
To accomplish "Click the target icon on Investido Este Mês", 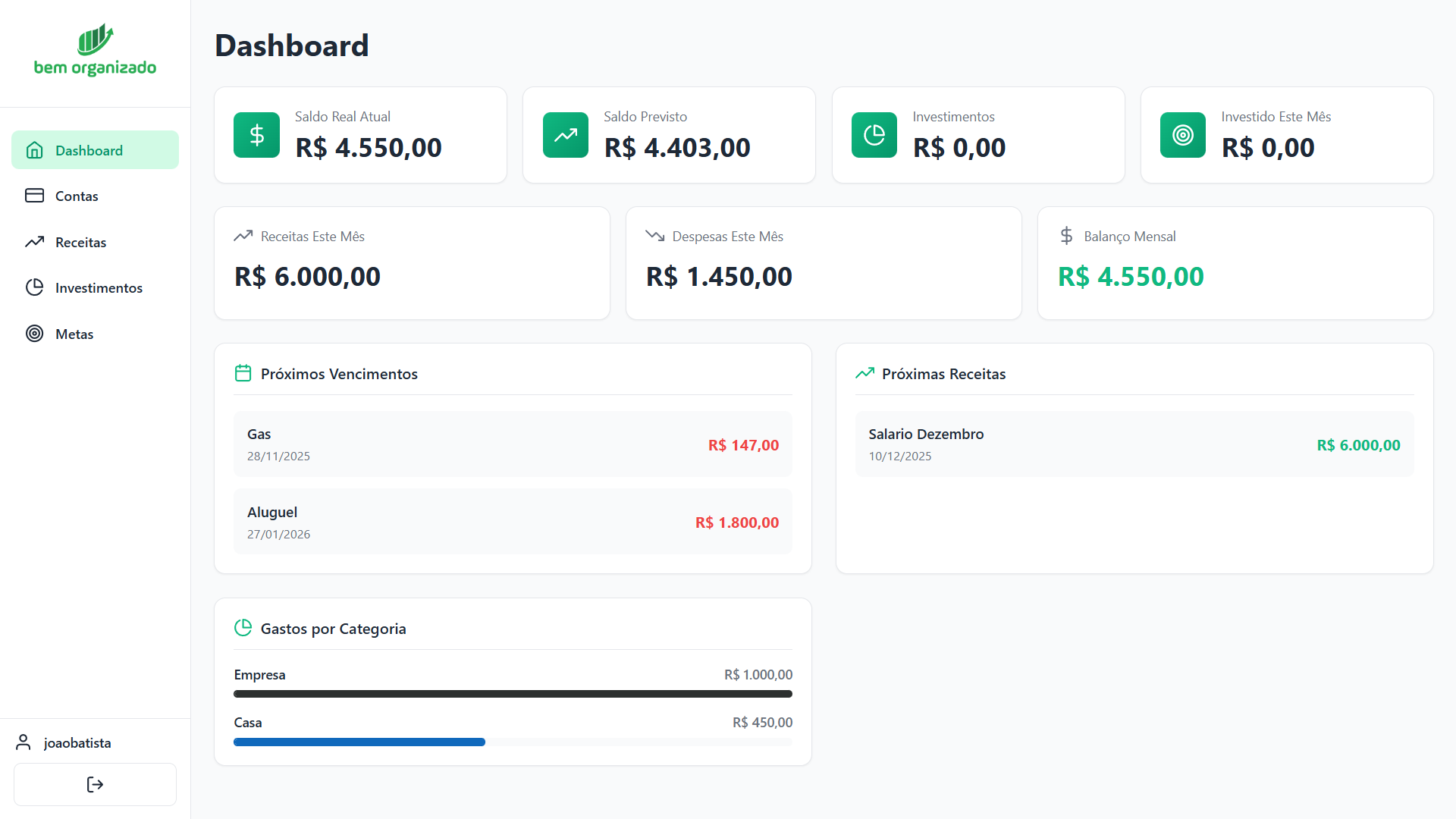I will [1182, 135].
